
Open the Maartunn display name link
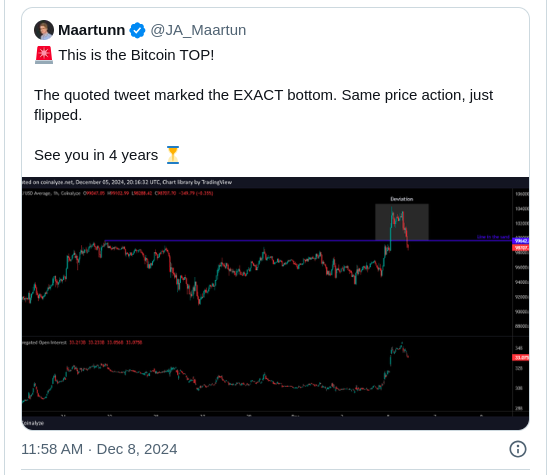pyautogui.click(x=91, y=30)
